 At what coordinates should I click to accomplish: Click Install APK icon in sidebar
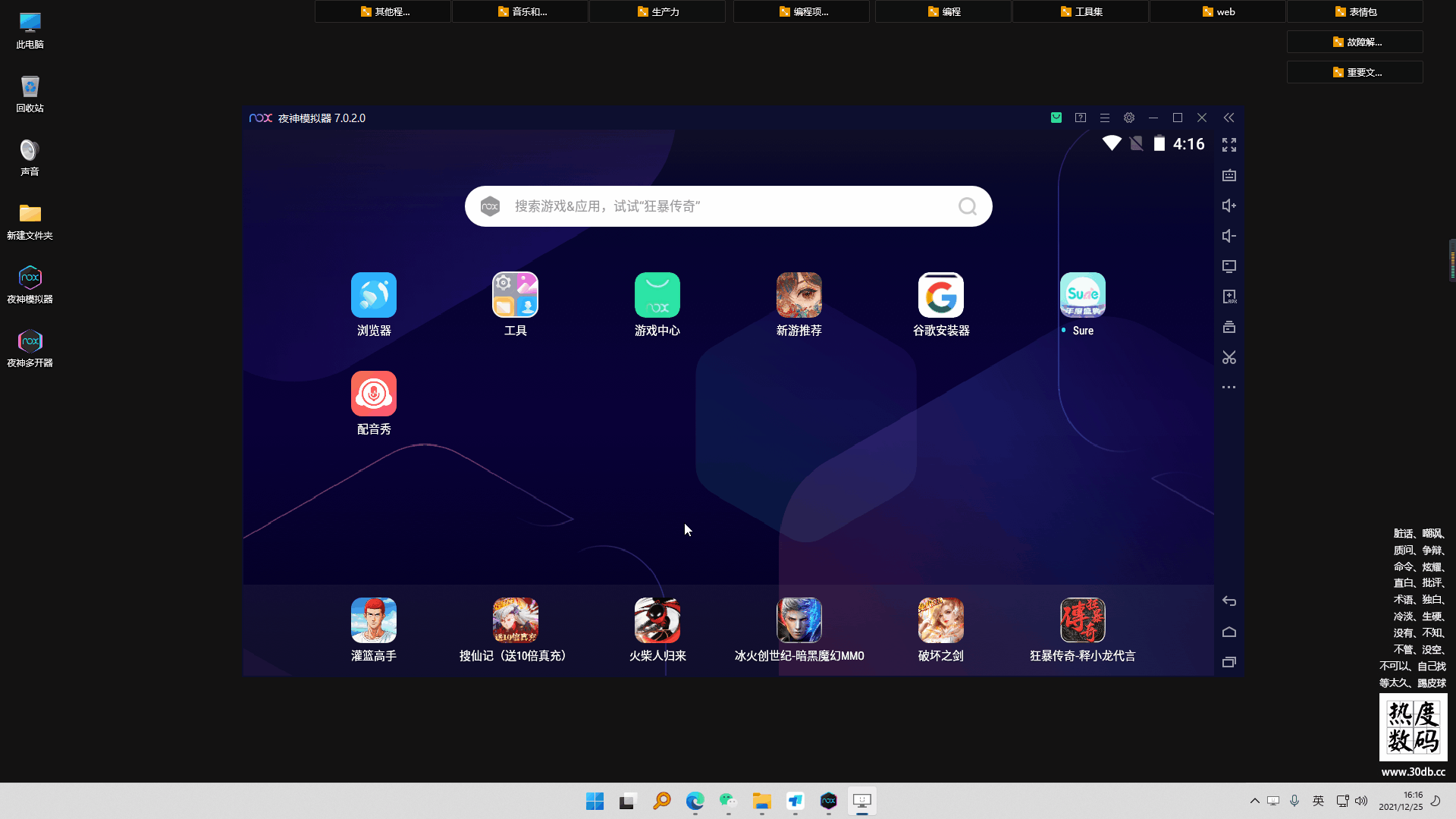click(x=1229, y=297)
